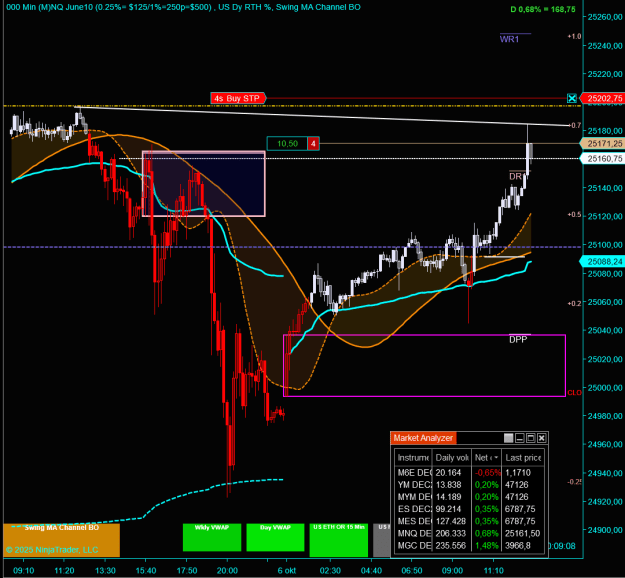
Task: Click the 0,68% net change cell
Action: [x=487, y=533]
